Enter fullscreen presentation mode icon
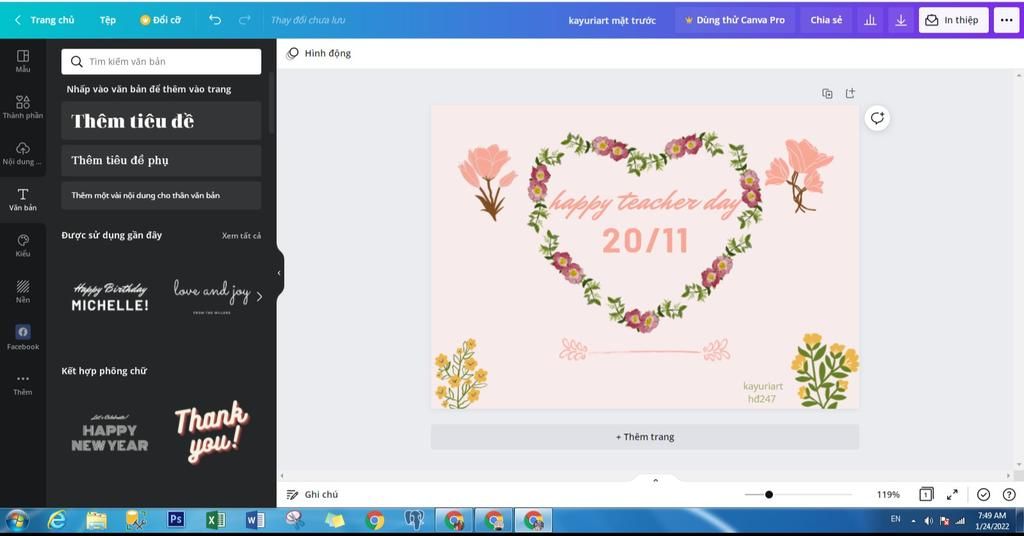This screenshot has height=536, width=1024. pyautogui.click(x=953, y=495)
